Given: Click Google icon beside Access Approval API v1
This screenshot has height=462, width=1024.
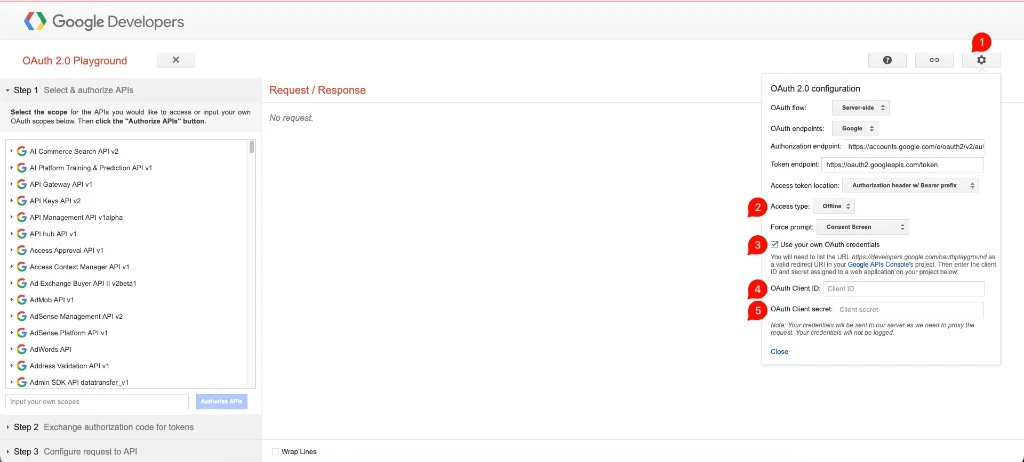Looking at the screenshot, I should [22, 250].
